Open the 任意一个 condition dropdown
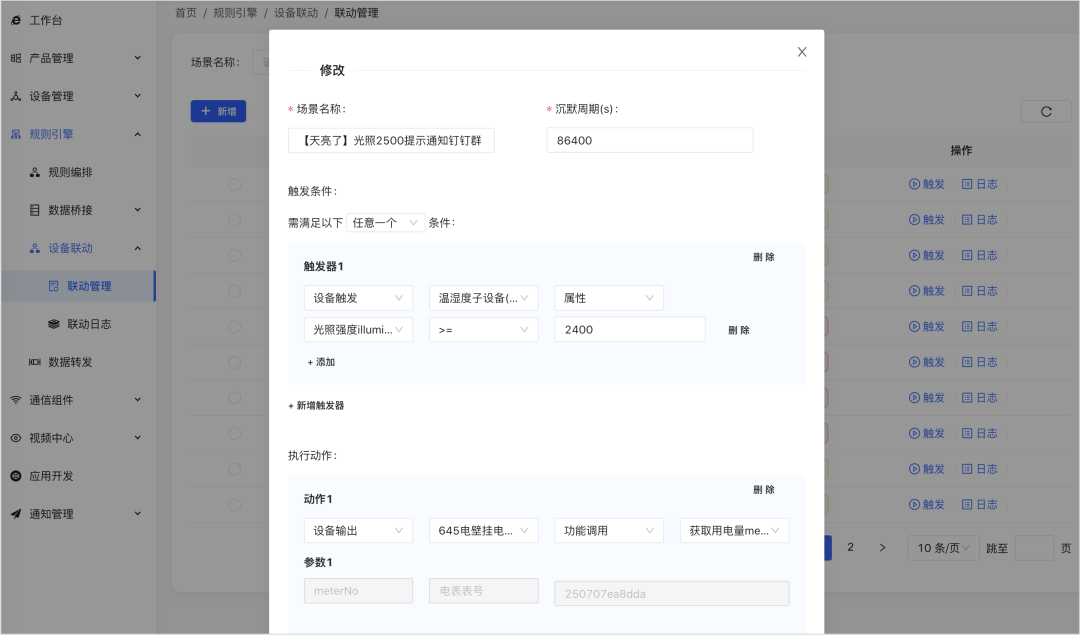 [385, 222]
